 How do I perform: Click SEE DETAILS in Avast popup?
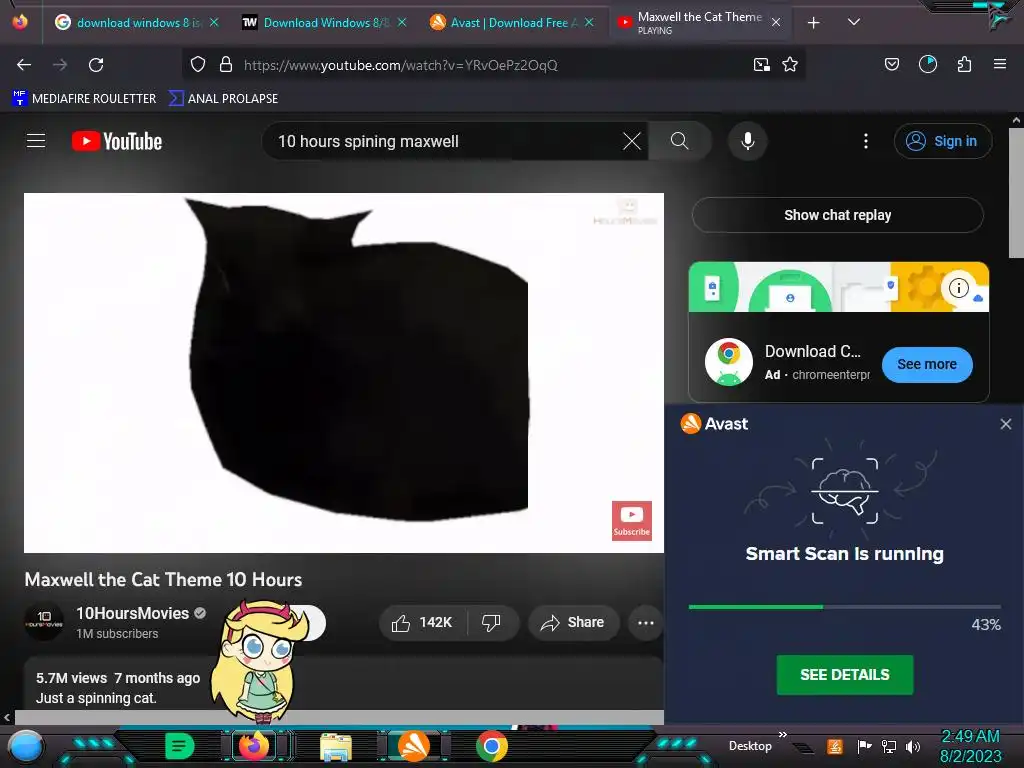[844, 675]
